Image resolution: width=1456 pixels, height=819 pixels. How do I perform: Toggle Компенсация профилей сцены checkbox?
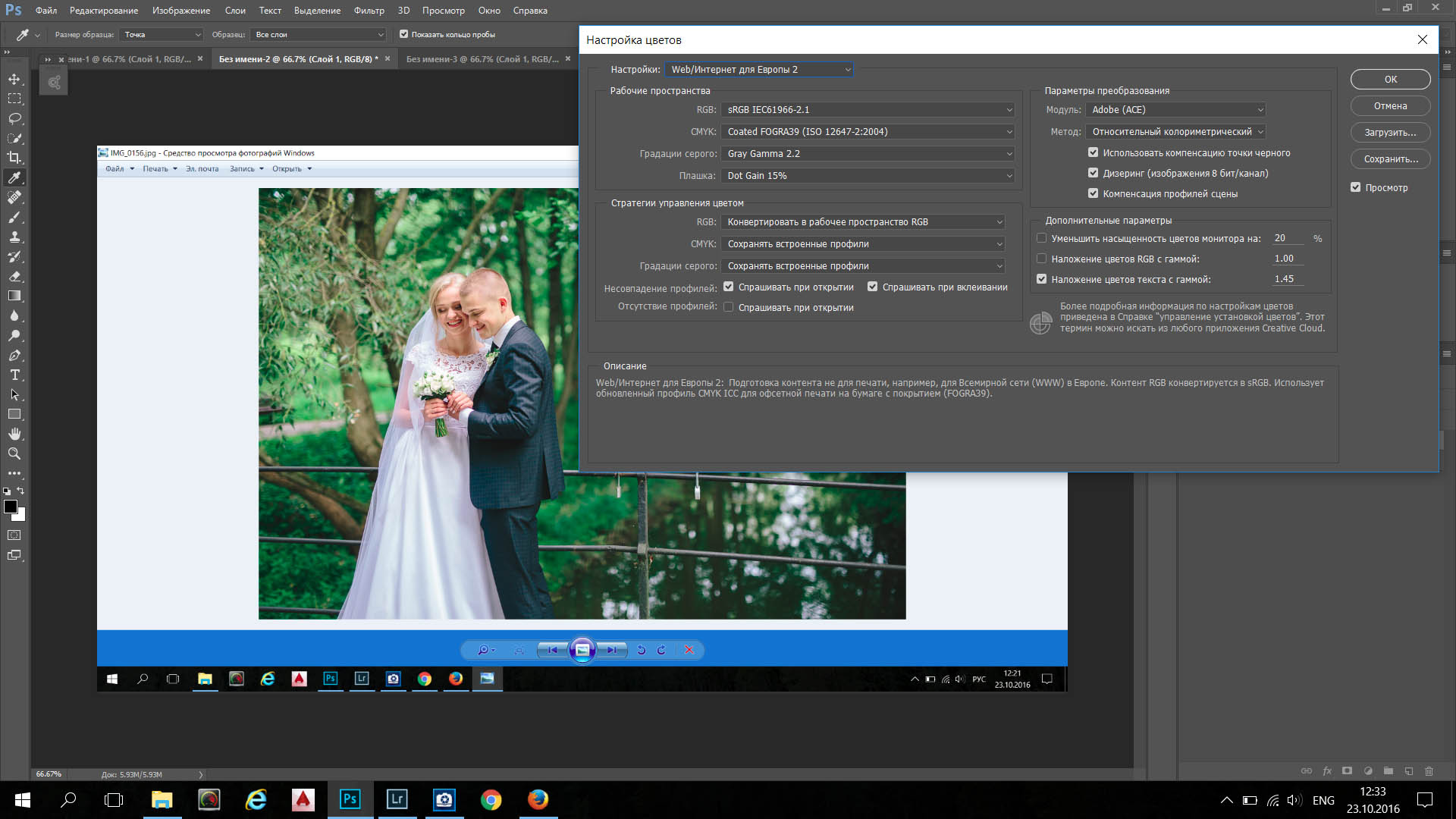coord(1093,193)
